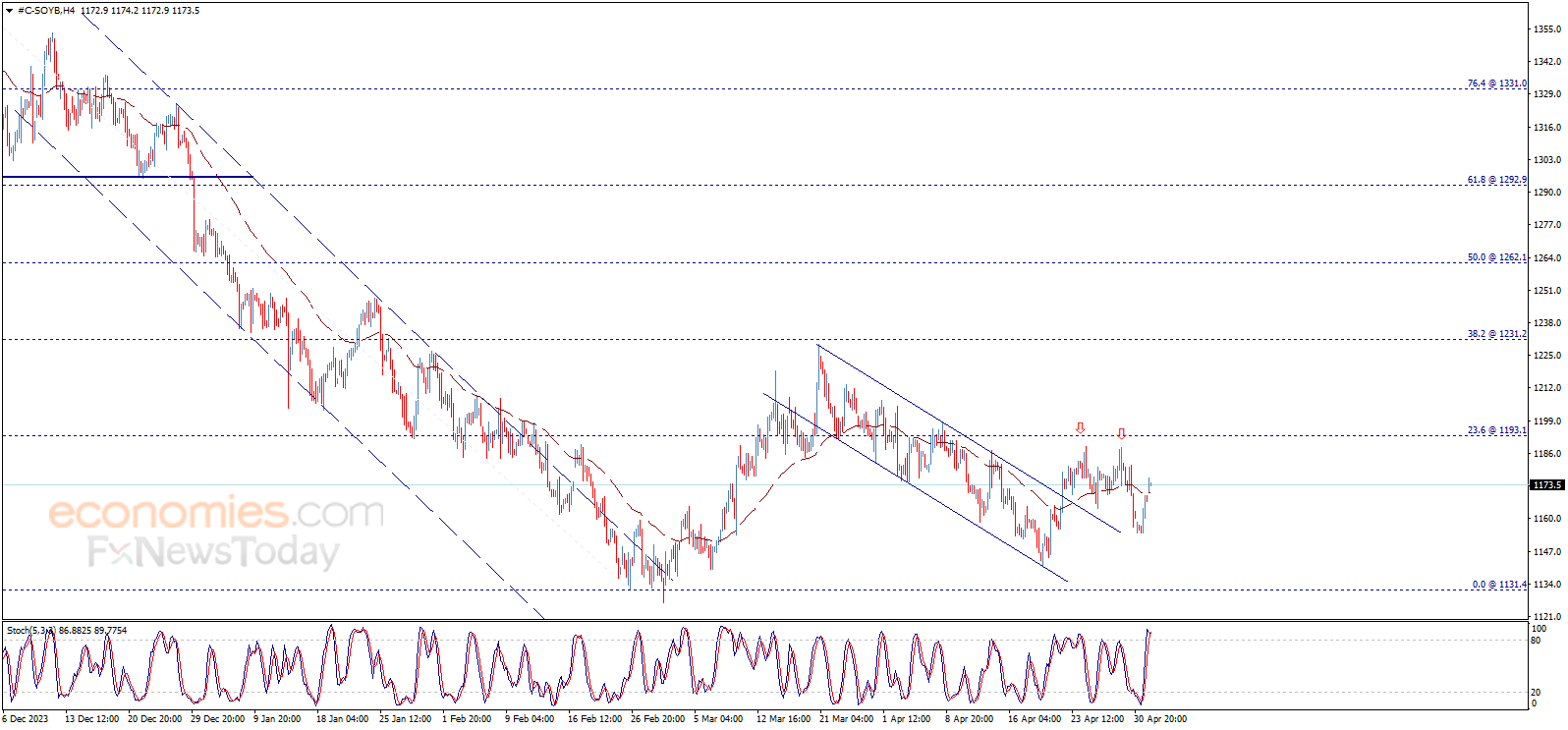Click the 1 Apr 12:00 time label

[x=907, y=719]
